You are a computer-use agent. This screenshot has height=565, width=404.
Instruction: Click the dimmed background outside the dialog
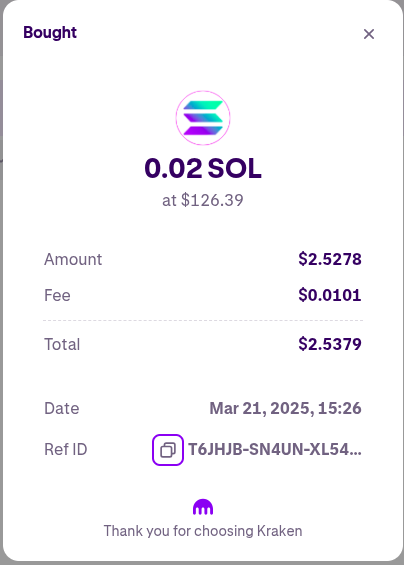pyautogui.click(x=1, y=252)
